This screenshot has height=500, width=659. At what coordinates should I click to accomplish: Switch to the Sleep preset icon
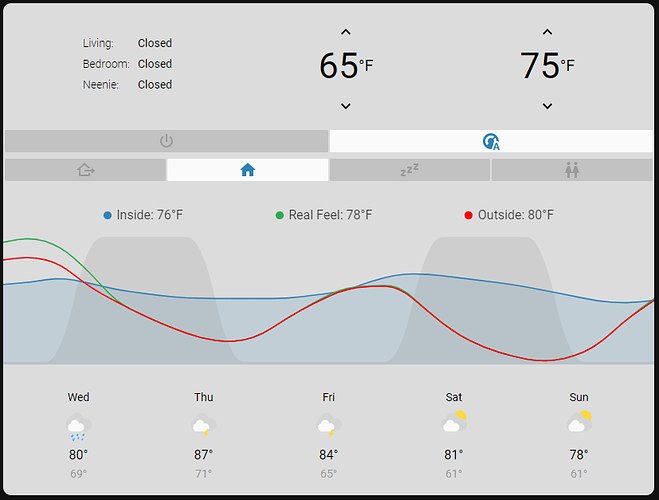click(x=409, y=170)
